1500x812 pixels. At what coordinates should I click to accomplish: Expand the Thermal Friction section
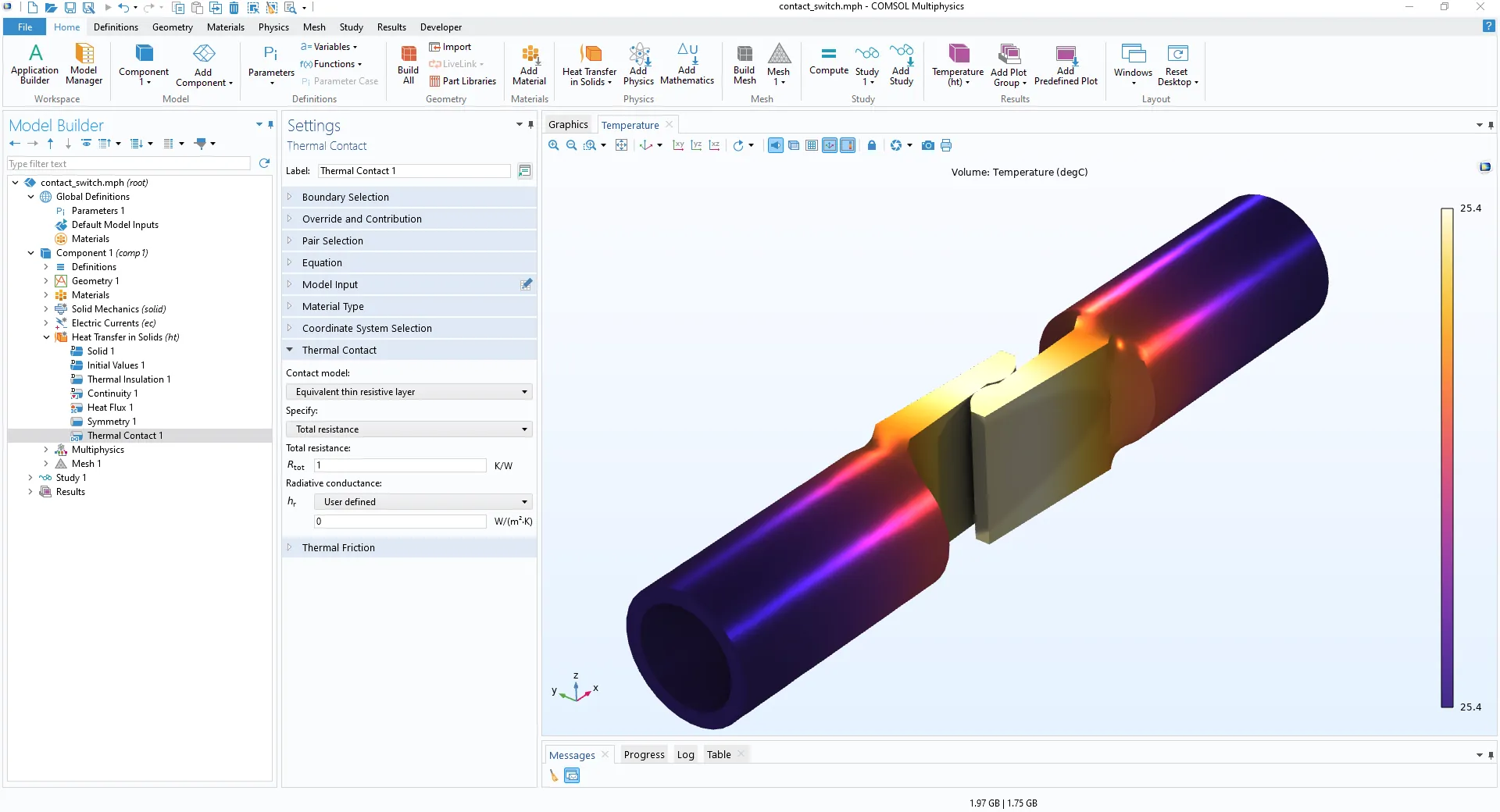tap(338, 548)
